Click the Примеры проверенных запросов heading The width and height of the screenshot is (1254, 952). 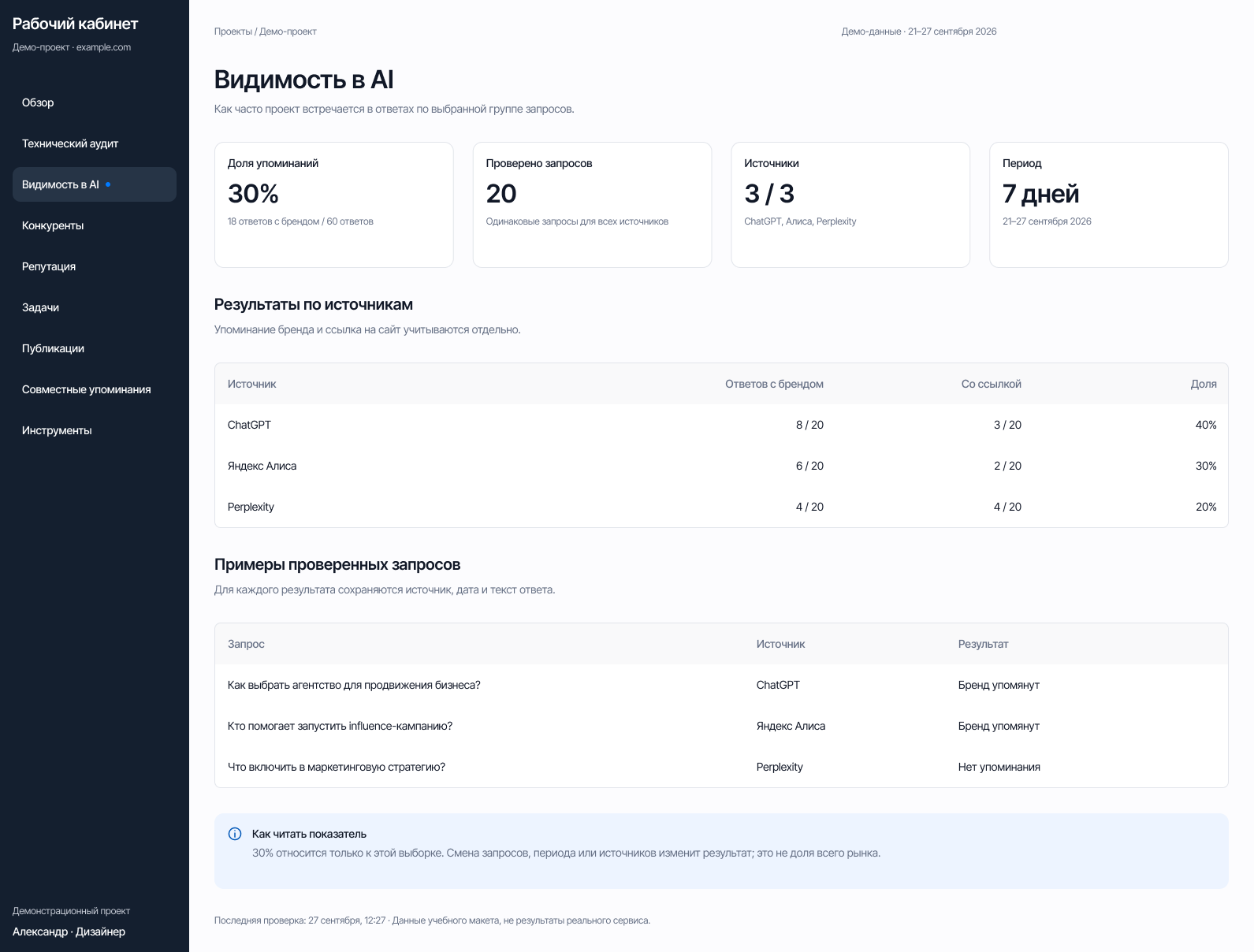(337, 564)
